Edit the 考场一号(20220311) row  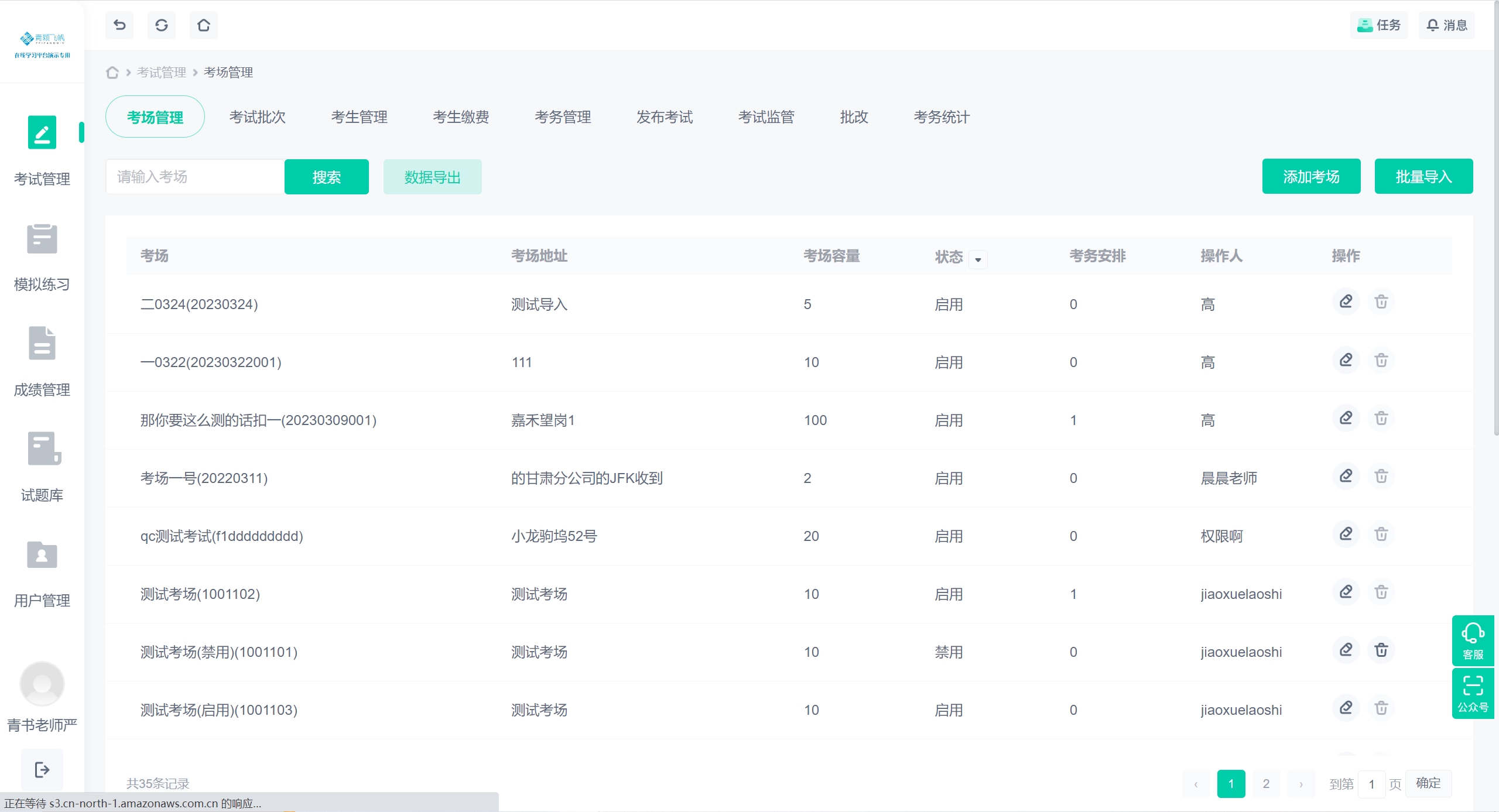click(1346, 476)
